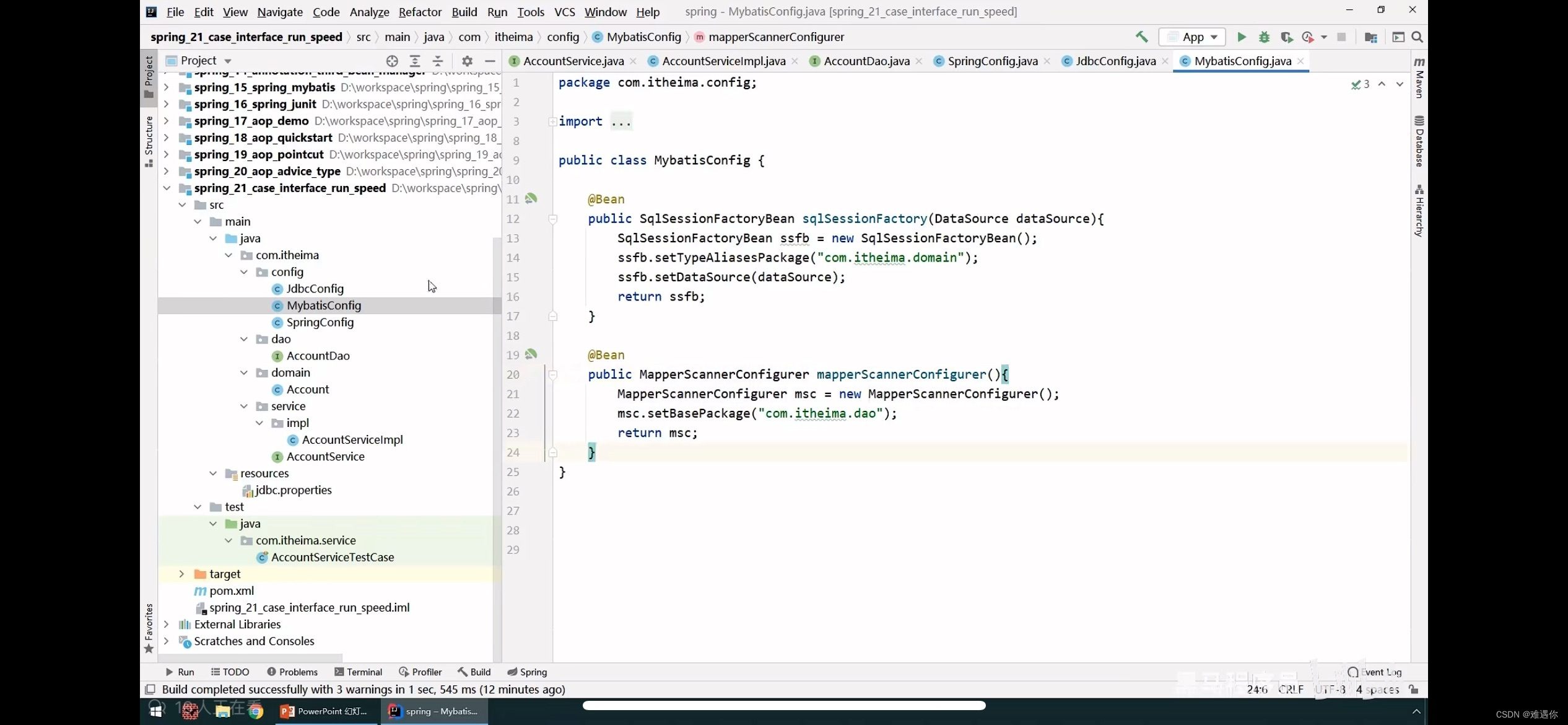Open the Event Log
Image resolution: width=1568 pixels, height=725 pixels.
[1374, 672]
